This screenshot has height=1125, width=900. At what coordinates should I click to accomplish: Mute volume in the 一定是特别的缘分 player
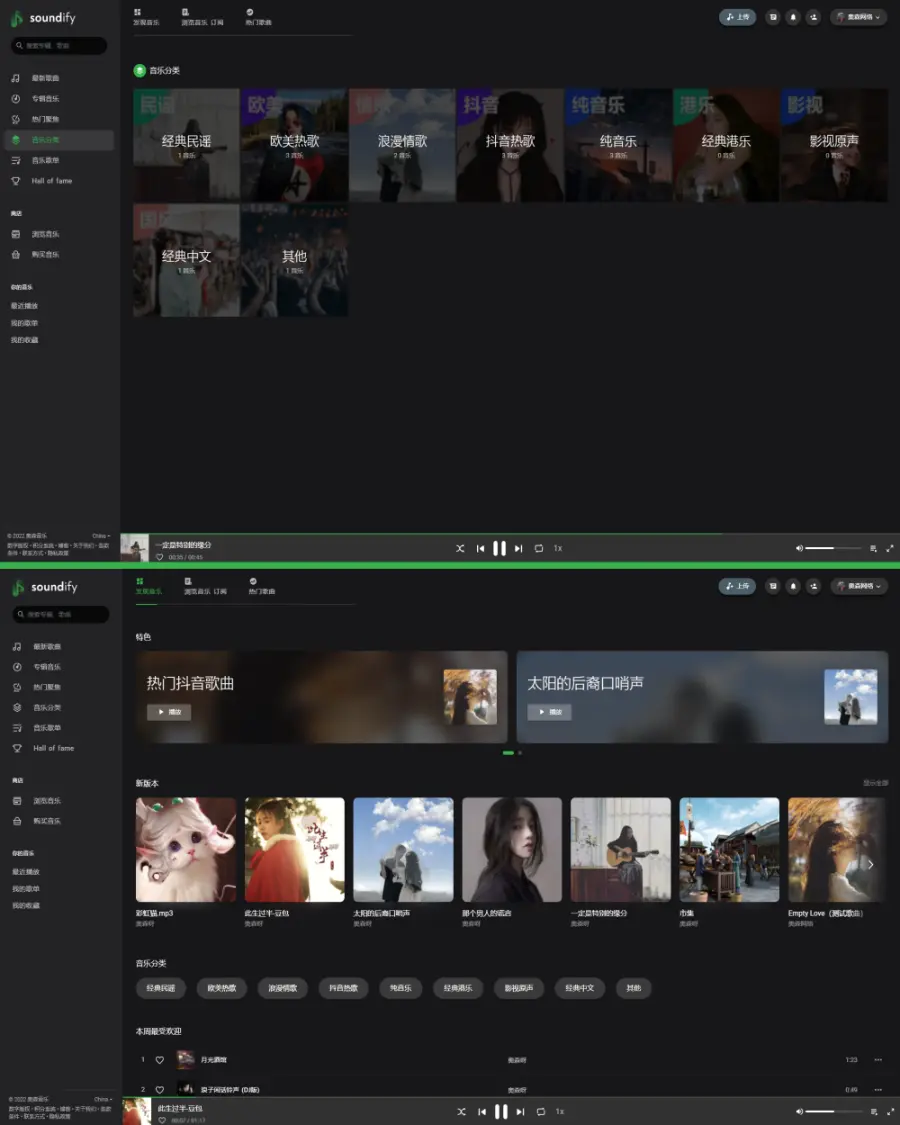point(799,548)
